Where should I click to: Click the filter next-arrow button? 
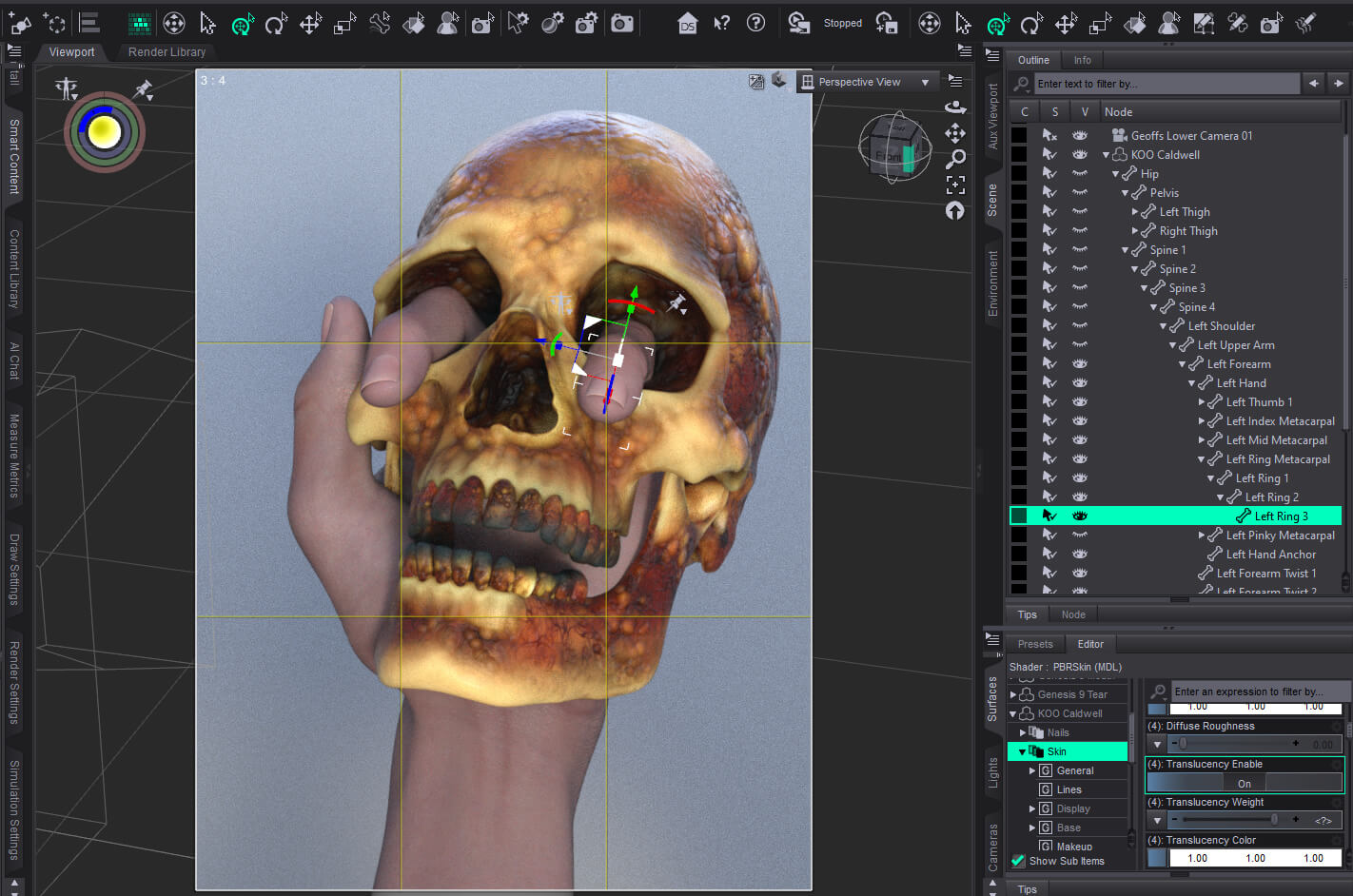(1339, 84)
